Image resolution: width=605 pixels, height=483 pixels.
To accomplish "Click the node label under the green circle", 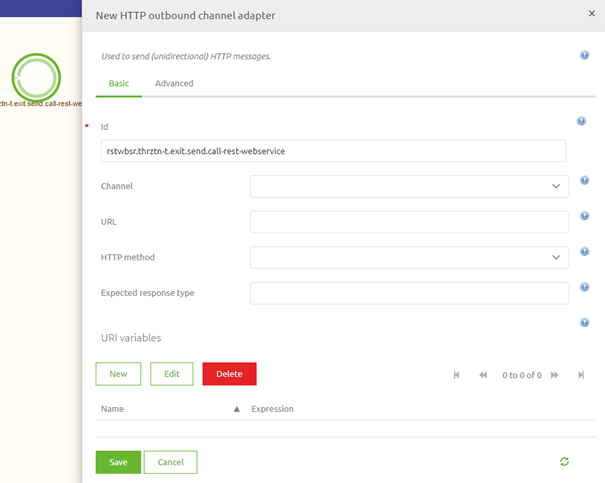I will (41, 104).
